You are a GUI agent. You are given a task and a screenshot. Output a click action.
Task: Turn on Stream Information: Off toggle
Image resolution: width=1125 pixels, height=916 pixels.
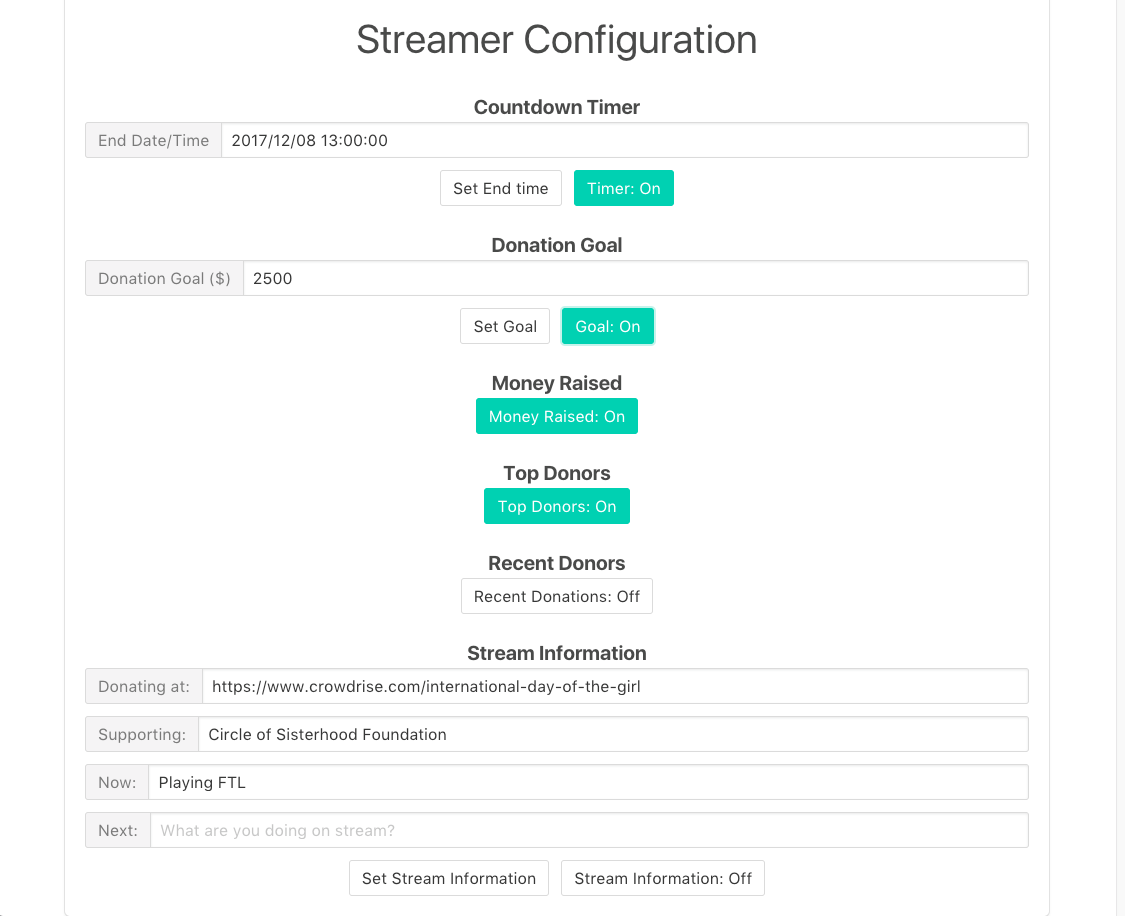click(x=663, y=878)
